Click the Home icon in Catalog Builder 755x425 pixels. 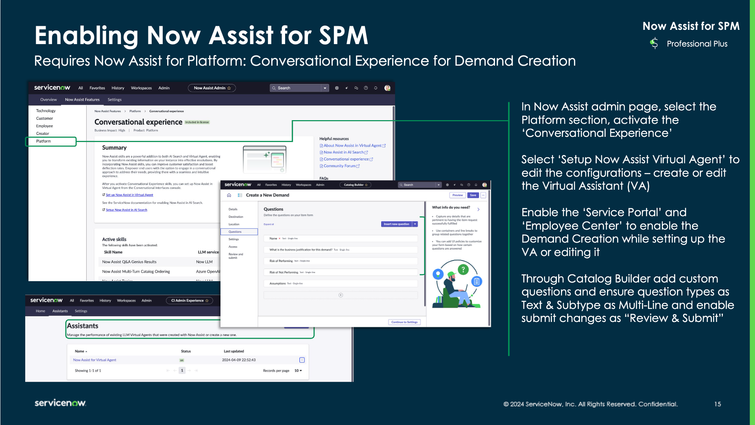click(229, 195)
